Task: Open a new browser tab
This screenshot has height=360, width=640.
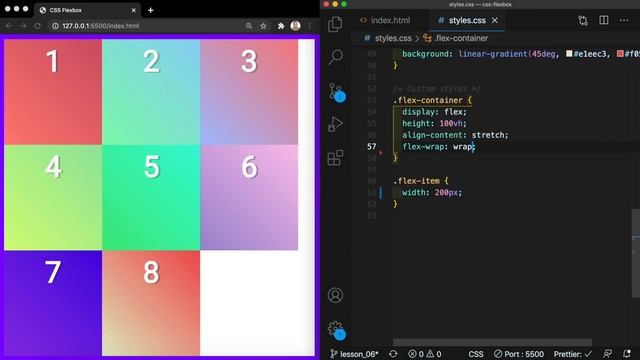Action: [x=151, y=10]
